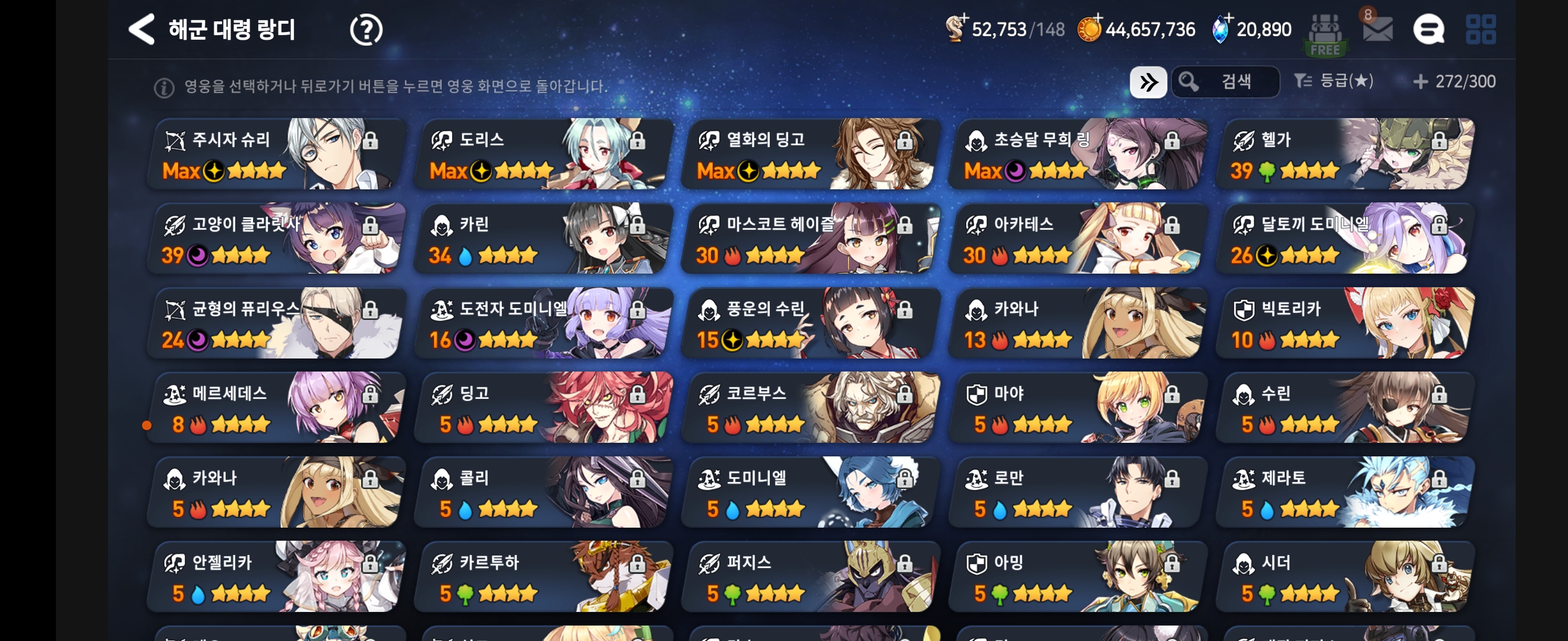Screen dimensions: 1568x641
Task: Open the four-square grid menu icon
Action: pos(1480,29)
